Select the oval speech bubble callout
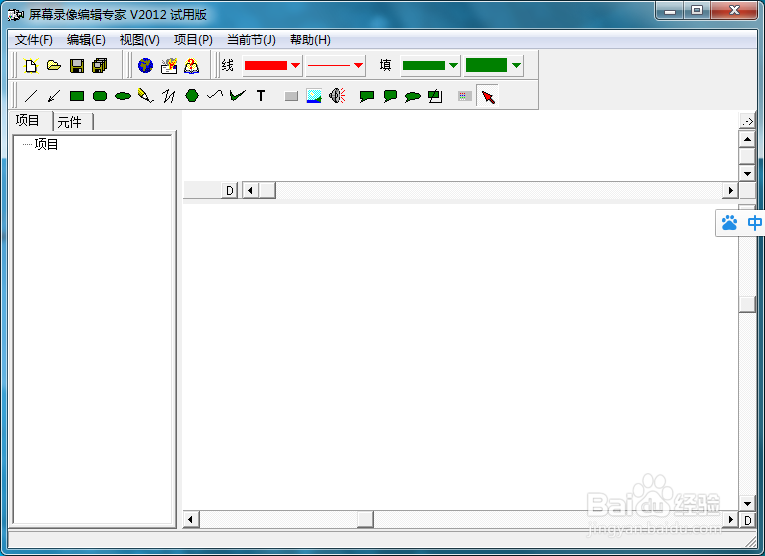The width and height of the screenshot is (765, 556). point(413,97)
